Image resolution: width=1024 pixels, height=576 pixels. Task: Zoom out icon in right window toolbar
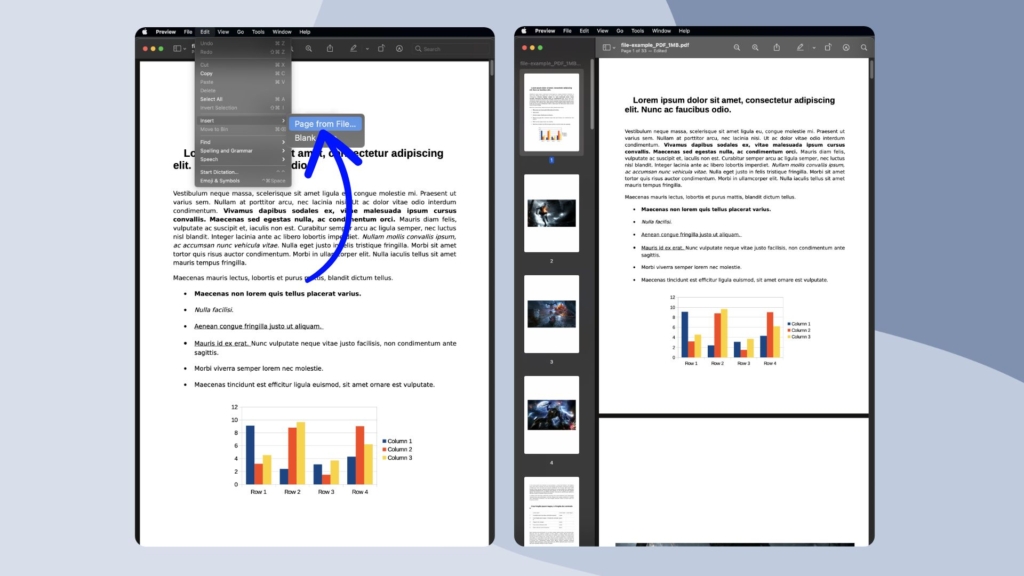737,47
